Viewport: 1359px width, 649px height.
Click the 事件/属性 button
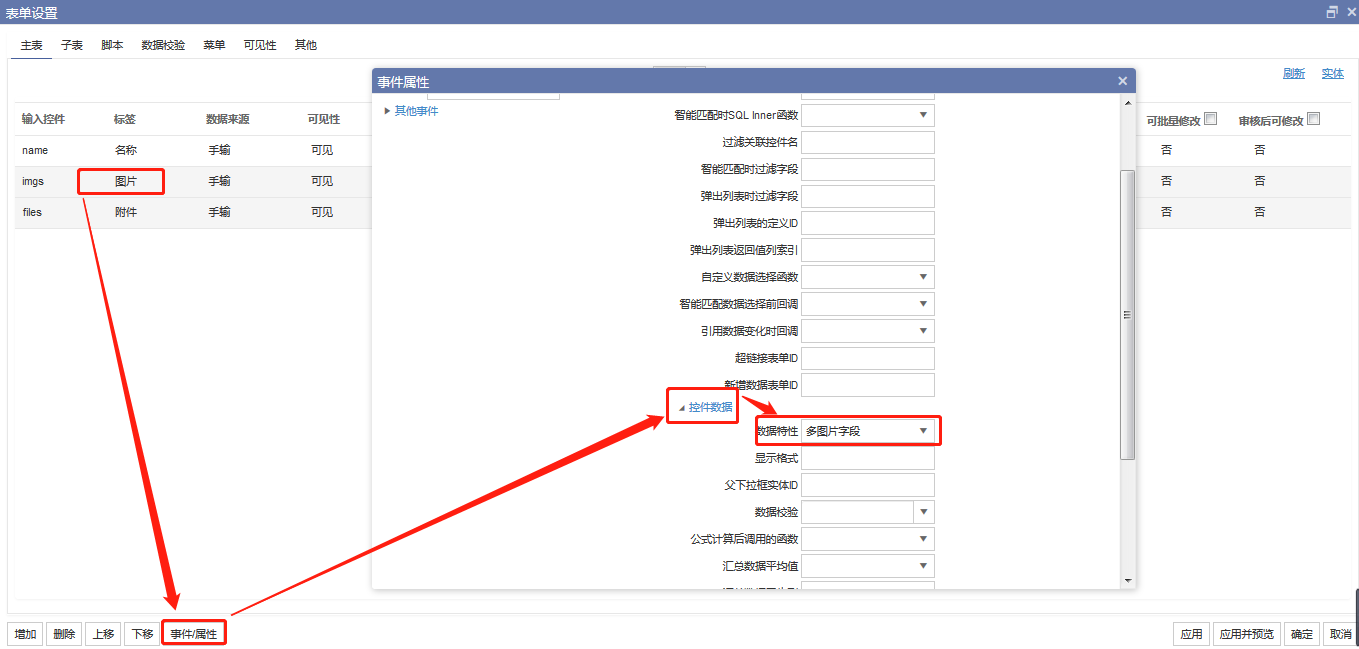coord(193,632)
